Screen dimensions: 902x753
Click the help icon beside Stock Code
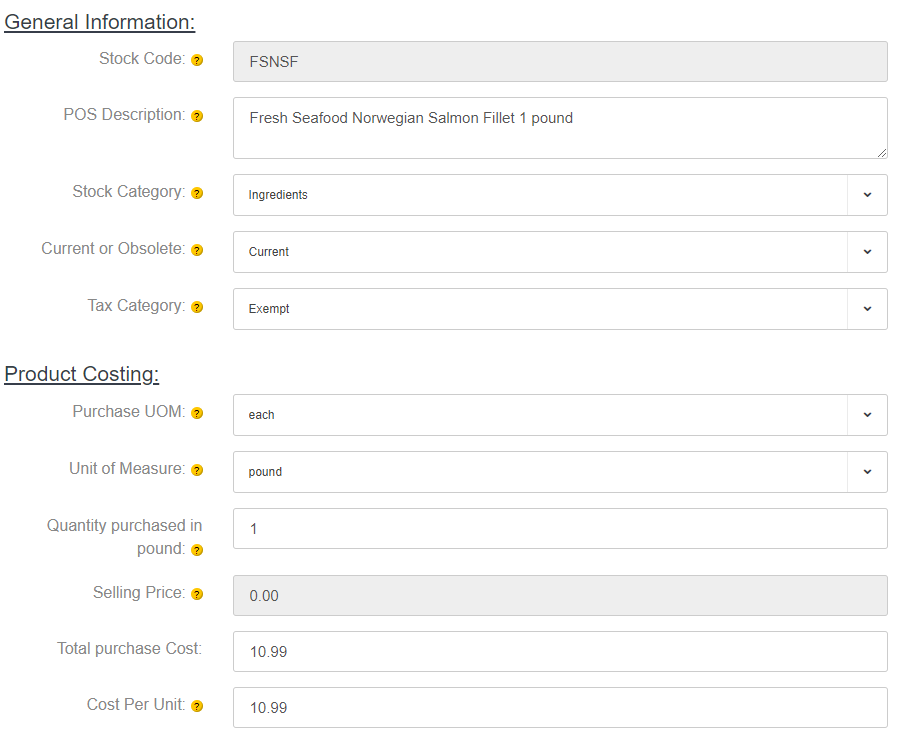click(197, 60)
